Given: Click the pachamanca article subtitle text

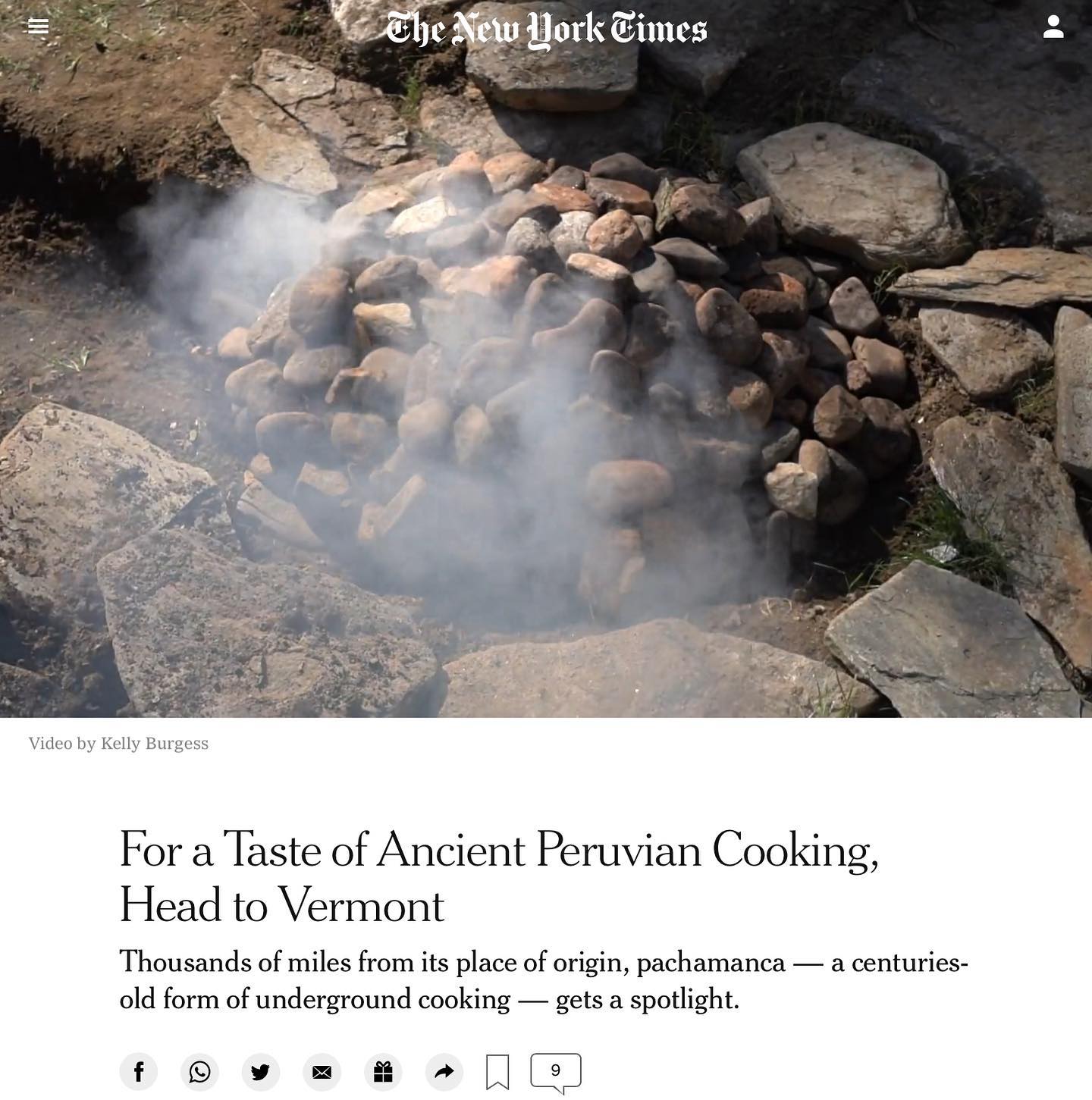Looking at the screenshot, I should click(x=544, y=980).
